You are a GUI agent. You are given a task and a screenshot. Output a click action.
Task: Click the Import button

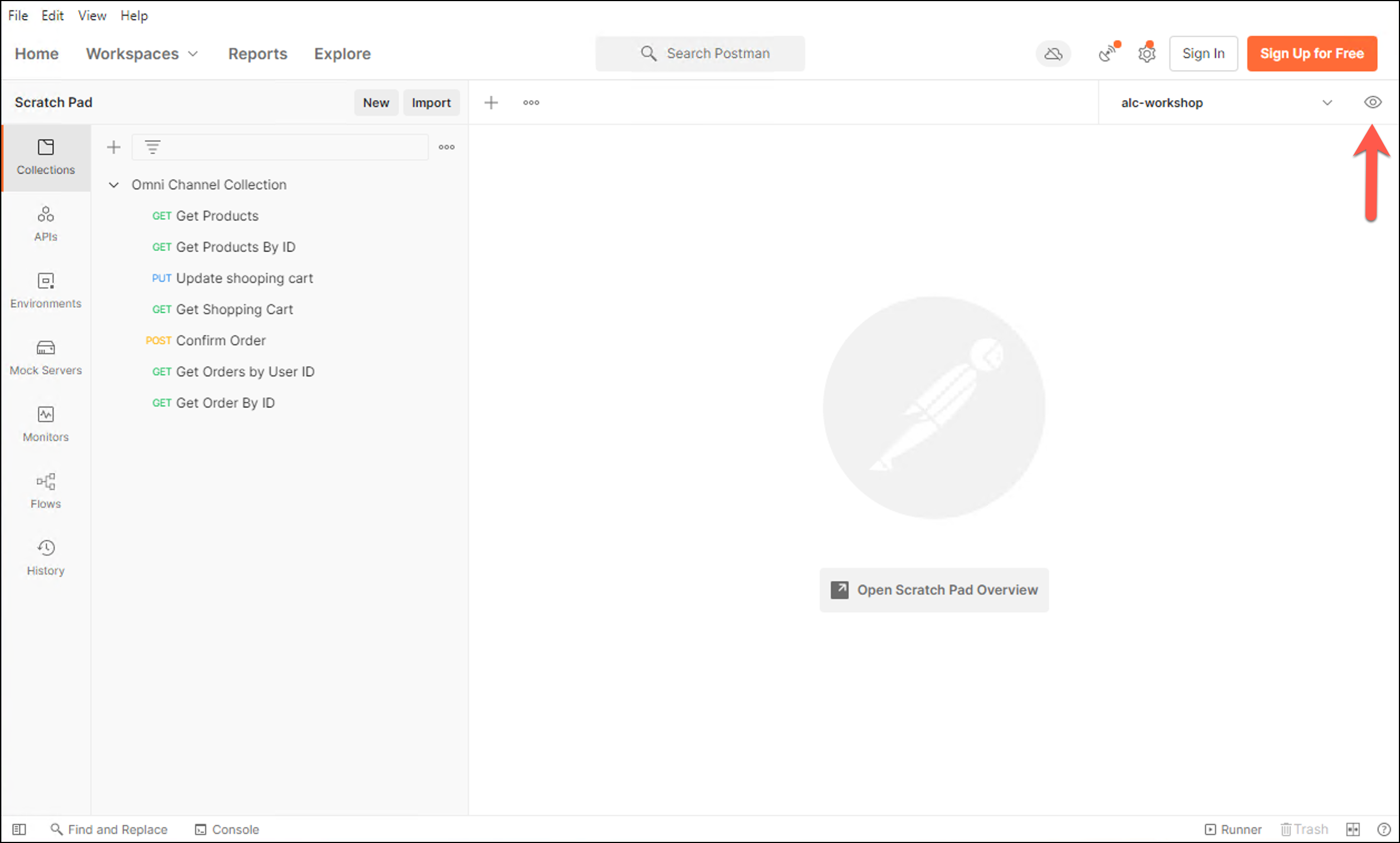pyautogui.click(x=430, y=103)
